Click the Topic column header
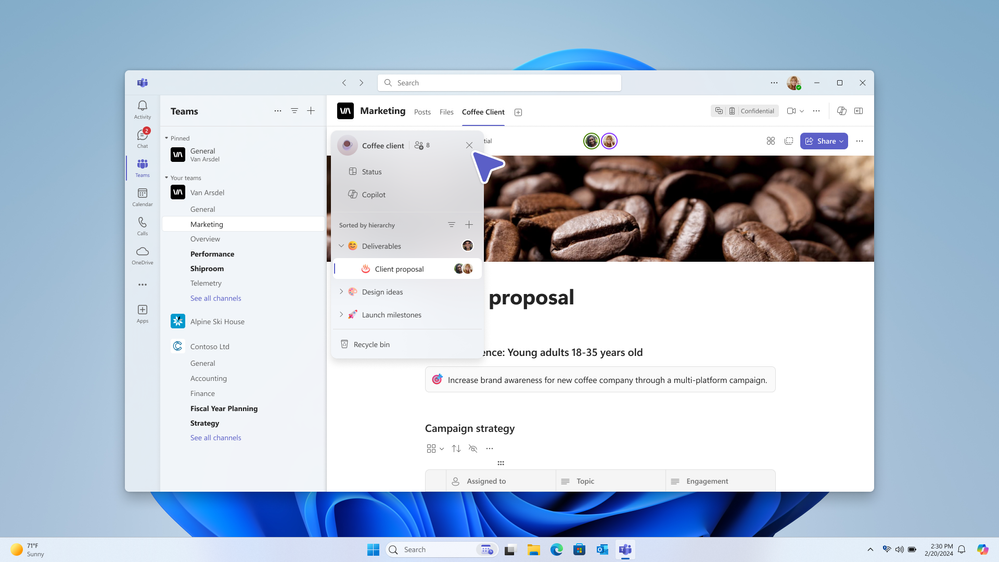This screenshot has width=999, height=562. point(610,481)
